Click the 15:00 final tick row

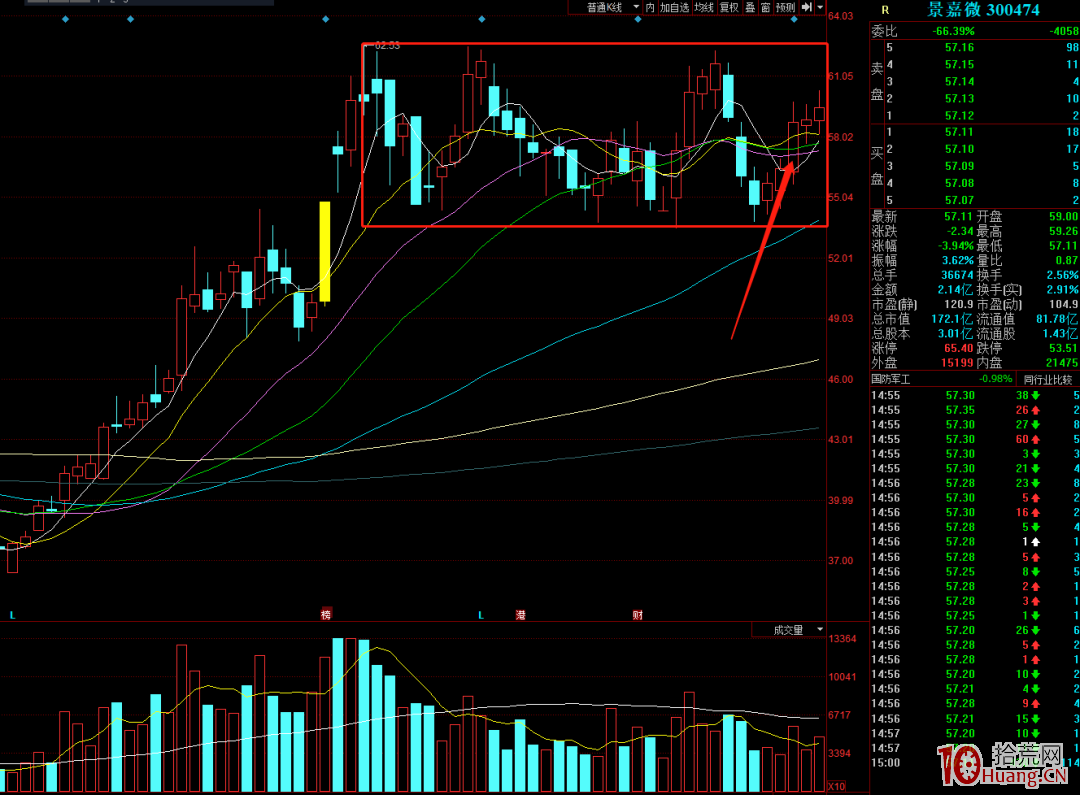click(x=975, y=763)
